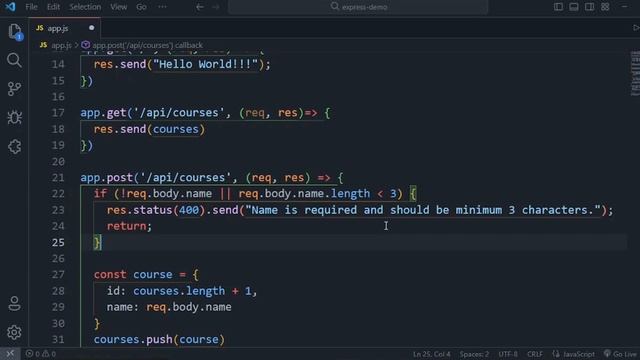Open the Selection menu

click(x=85, y=7)
